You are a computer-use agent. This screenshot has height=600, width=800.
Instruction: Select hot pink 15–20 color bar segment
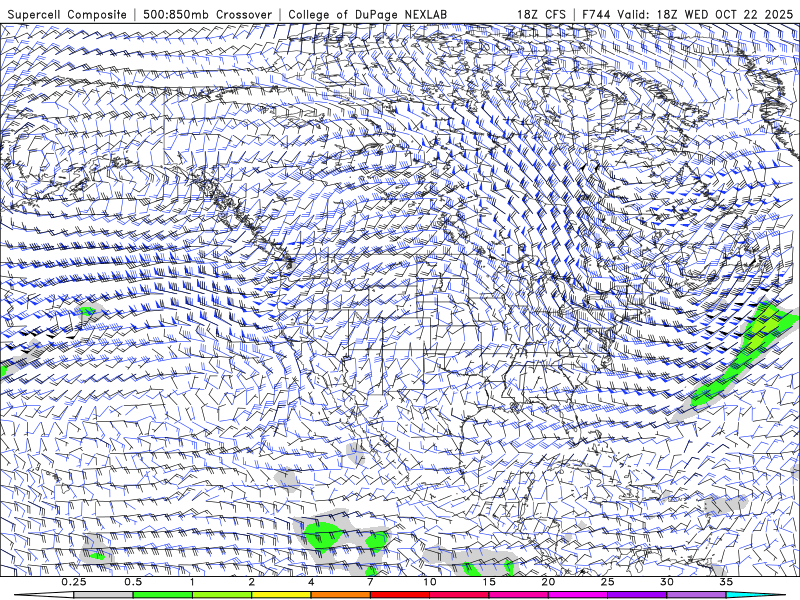pos(518,595)
